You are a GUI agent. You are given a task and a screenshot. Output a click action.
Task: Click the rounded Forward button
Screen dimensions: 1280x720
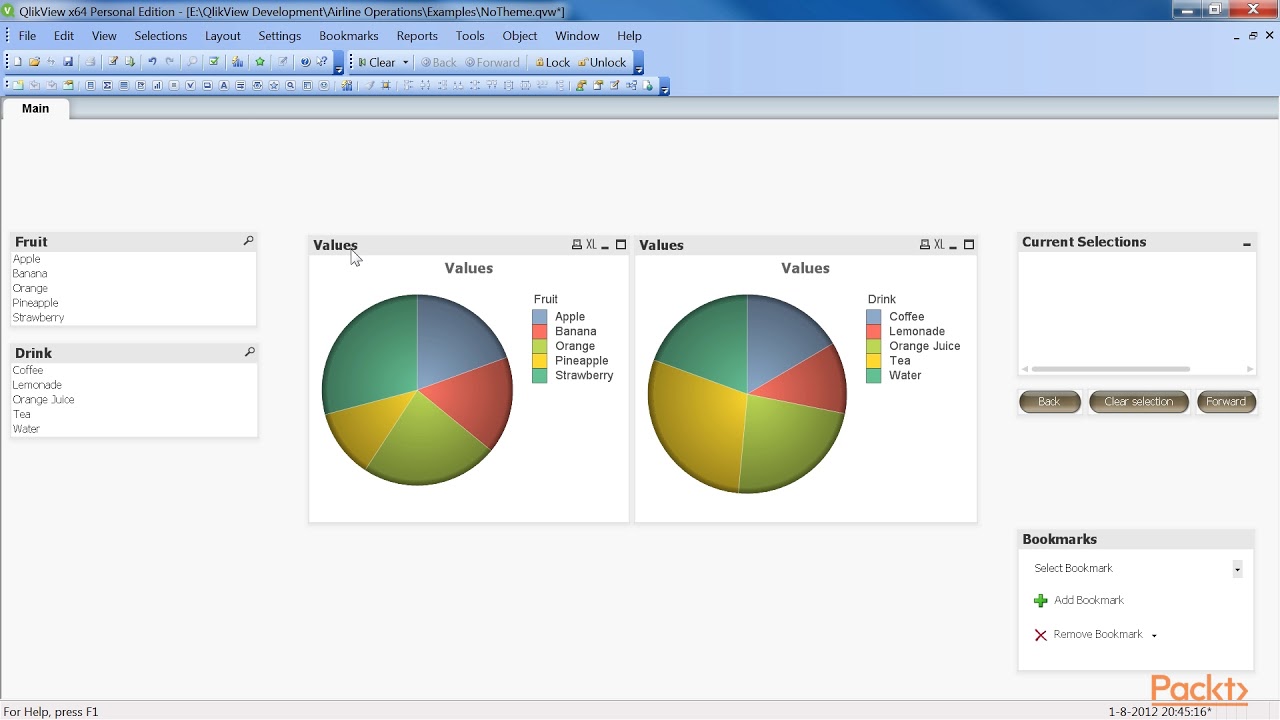[x=1226, y=401]
